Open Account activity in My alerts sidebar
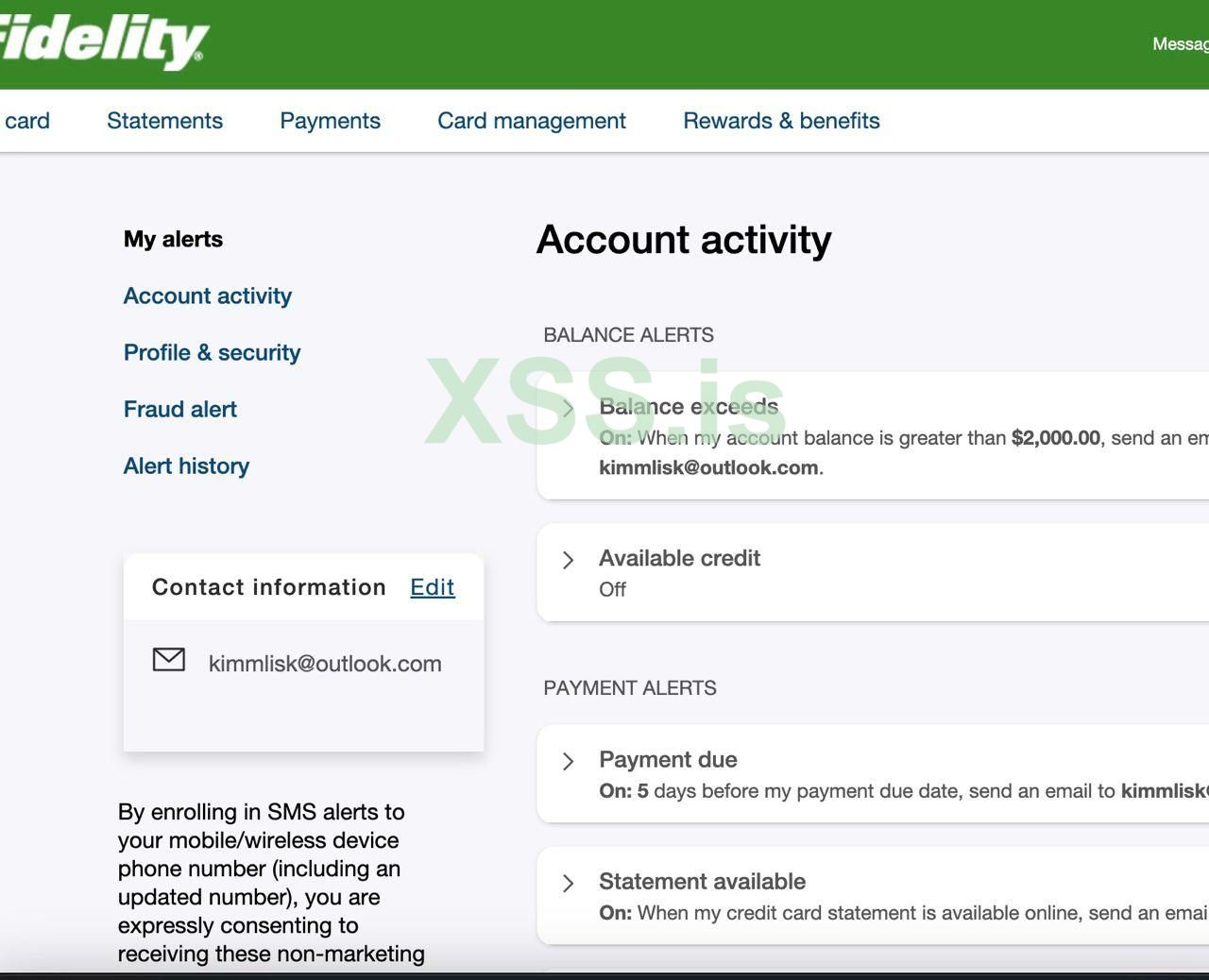The image size is (1209, 980). 207,296
